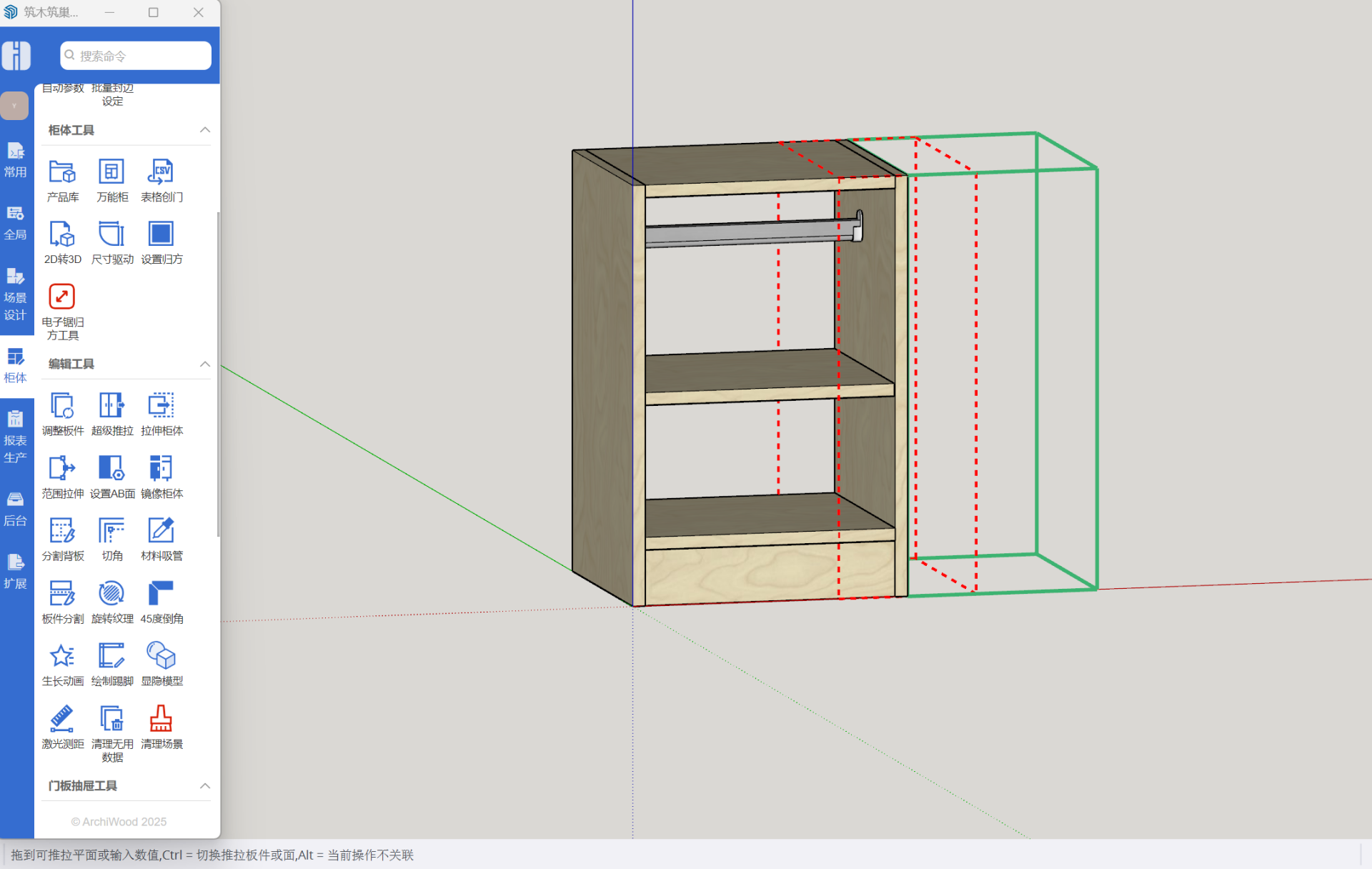
Task: Switch to the 后台 sidebar tab
Action: tap(16, 508)
